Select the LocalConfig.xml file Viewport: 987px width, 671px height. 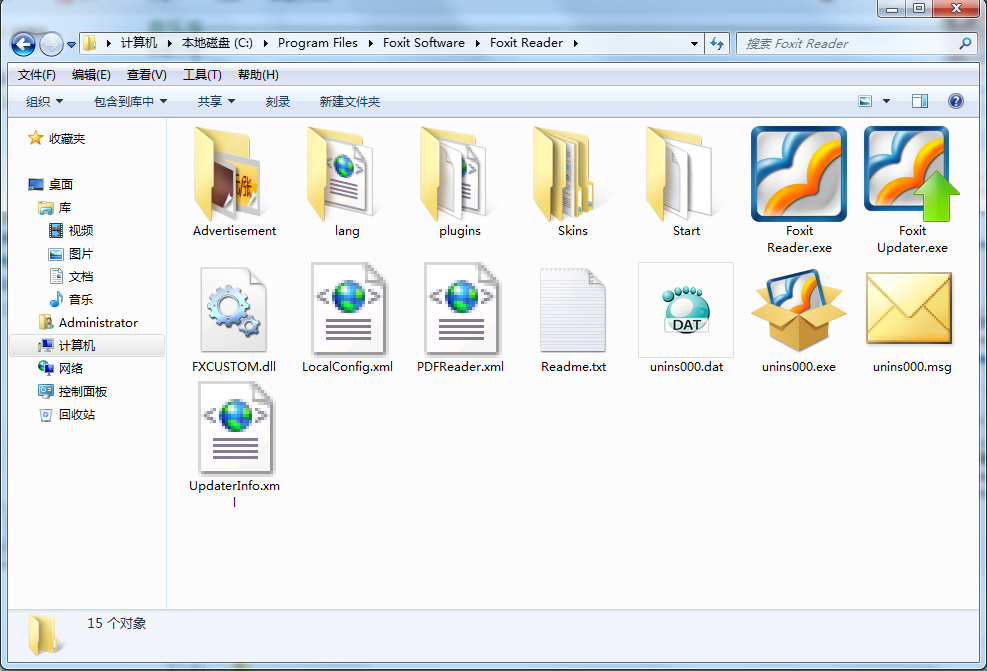347,311
